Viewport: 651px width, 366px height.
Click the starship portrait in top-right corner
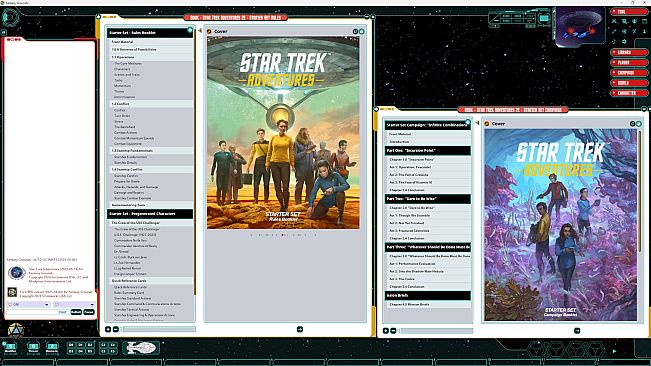click(x=580, y=26)
